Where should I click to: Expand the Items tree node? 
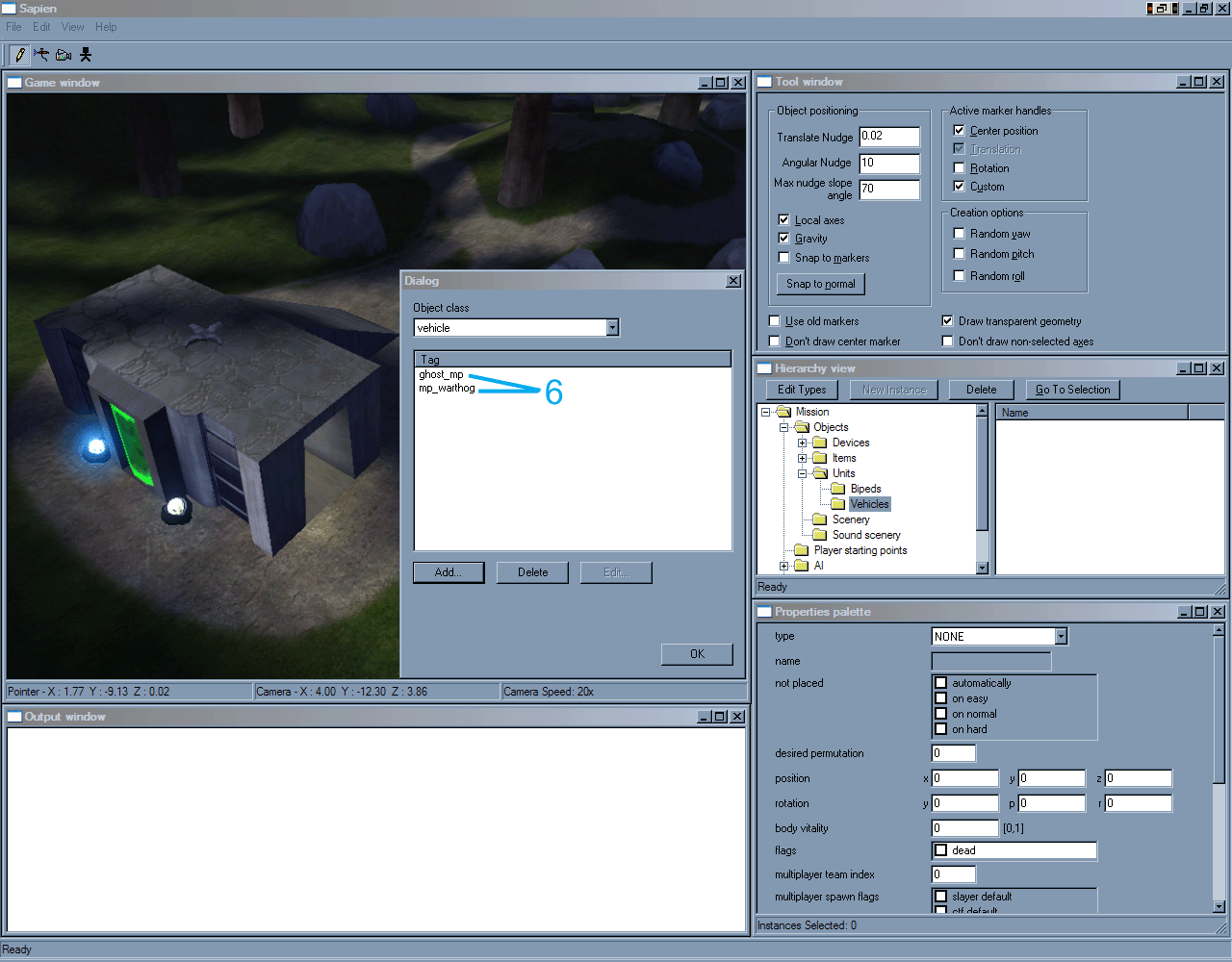click(x=803, y=458)
